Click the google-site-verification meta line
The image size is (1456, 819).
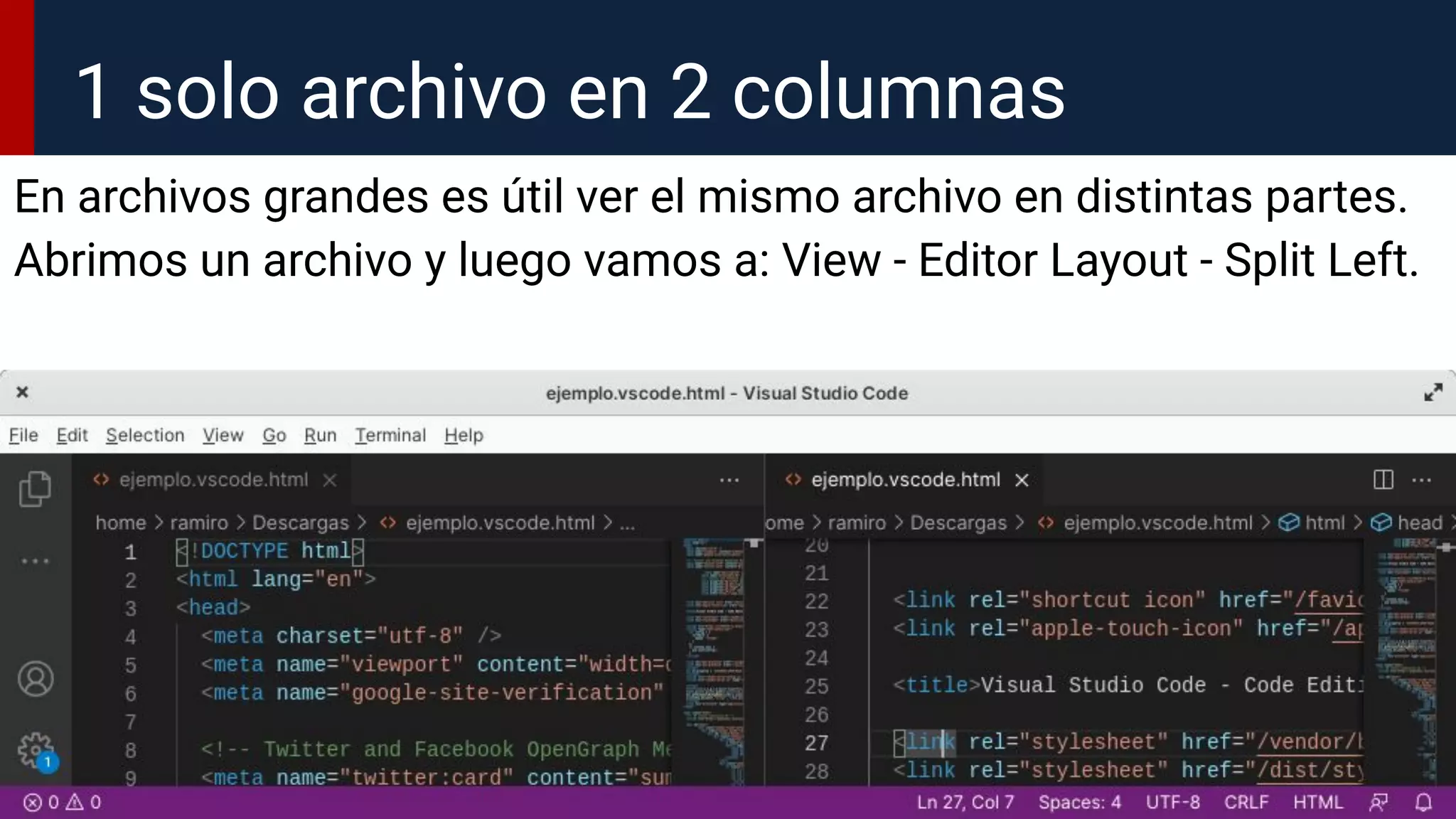[432, 692]
